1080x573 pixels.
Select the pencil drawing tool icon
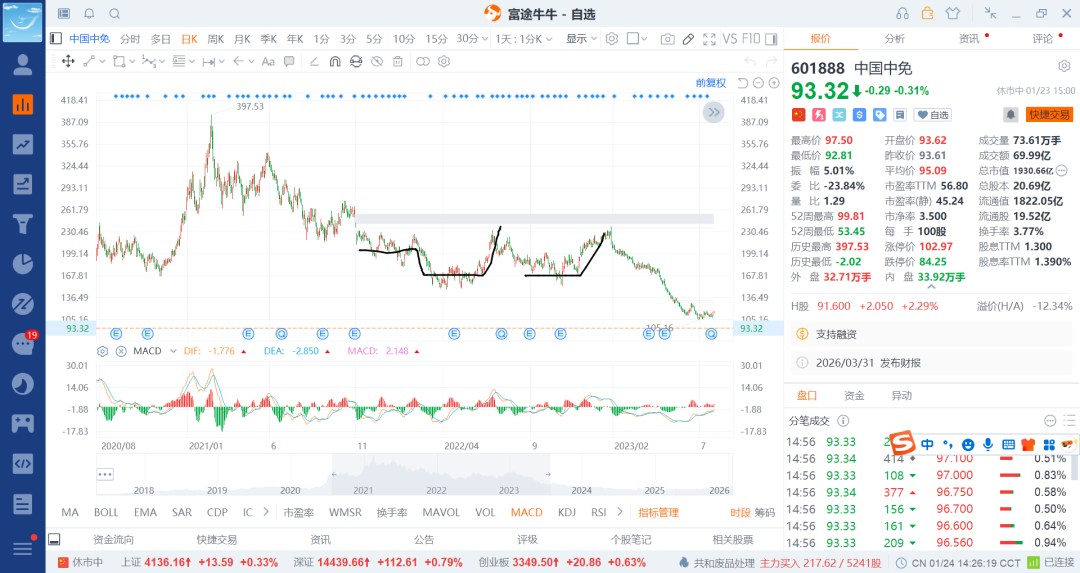pyautogui.click(x=688, y=39)
